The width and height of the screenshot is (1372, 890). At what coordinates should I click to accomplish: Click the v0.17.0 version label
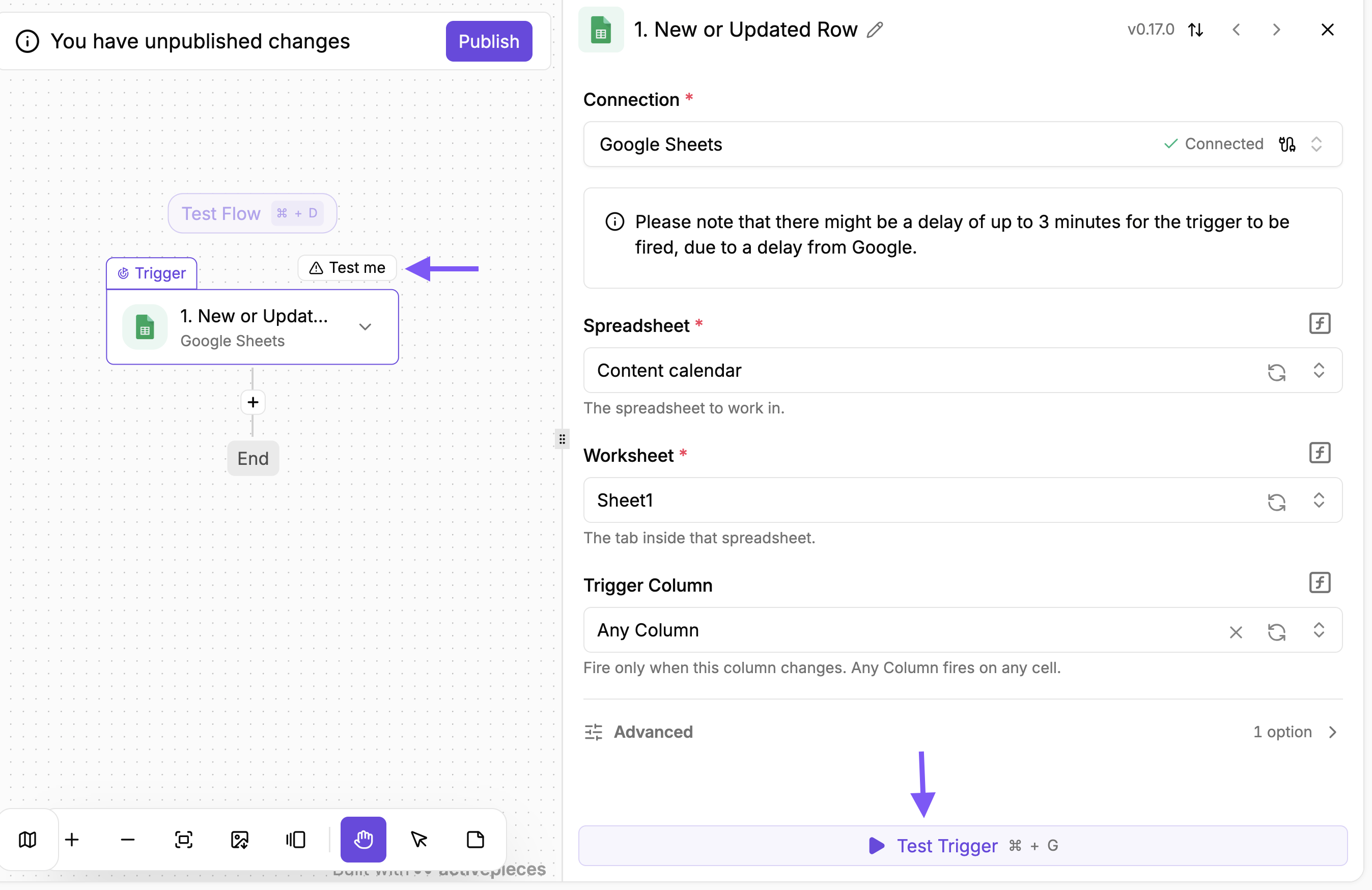(1151, 30)
